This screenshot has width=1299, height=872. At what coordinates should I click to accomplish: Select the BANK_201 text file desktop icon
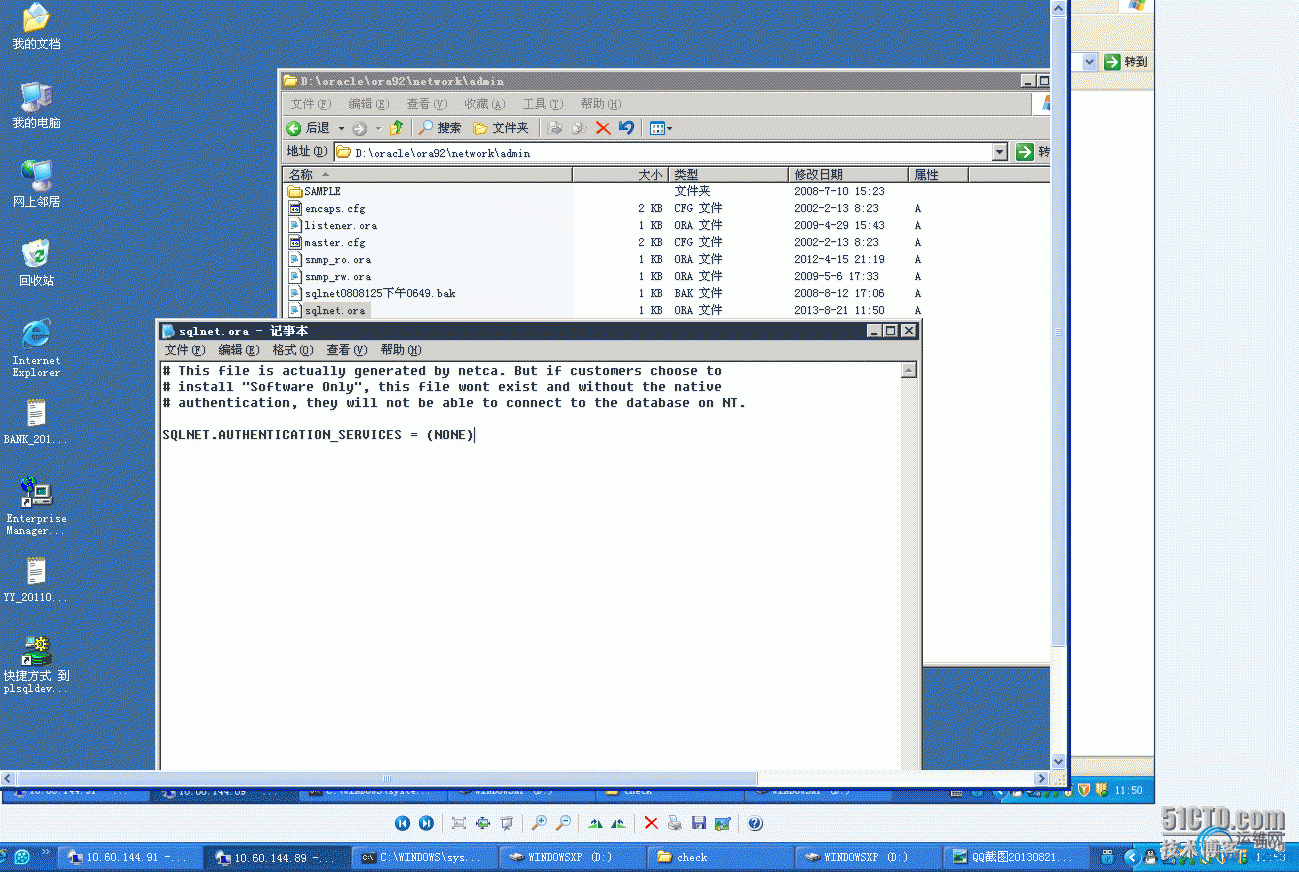tap(36, 422)
